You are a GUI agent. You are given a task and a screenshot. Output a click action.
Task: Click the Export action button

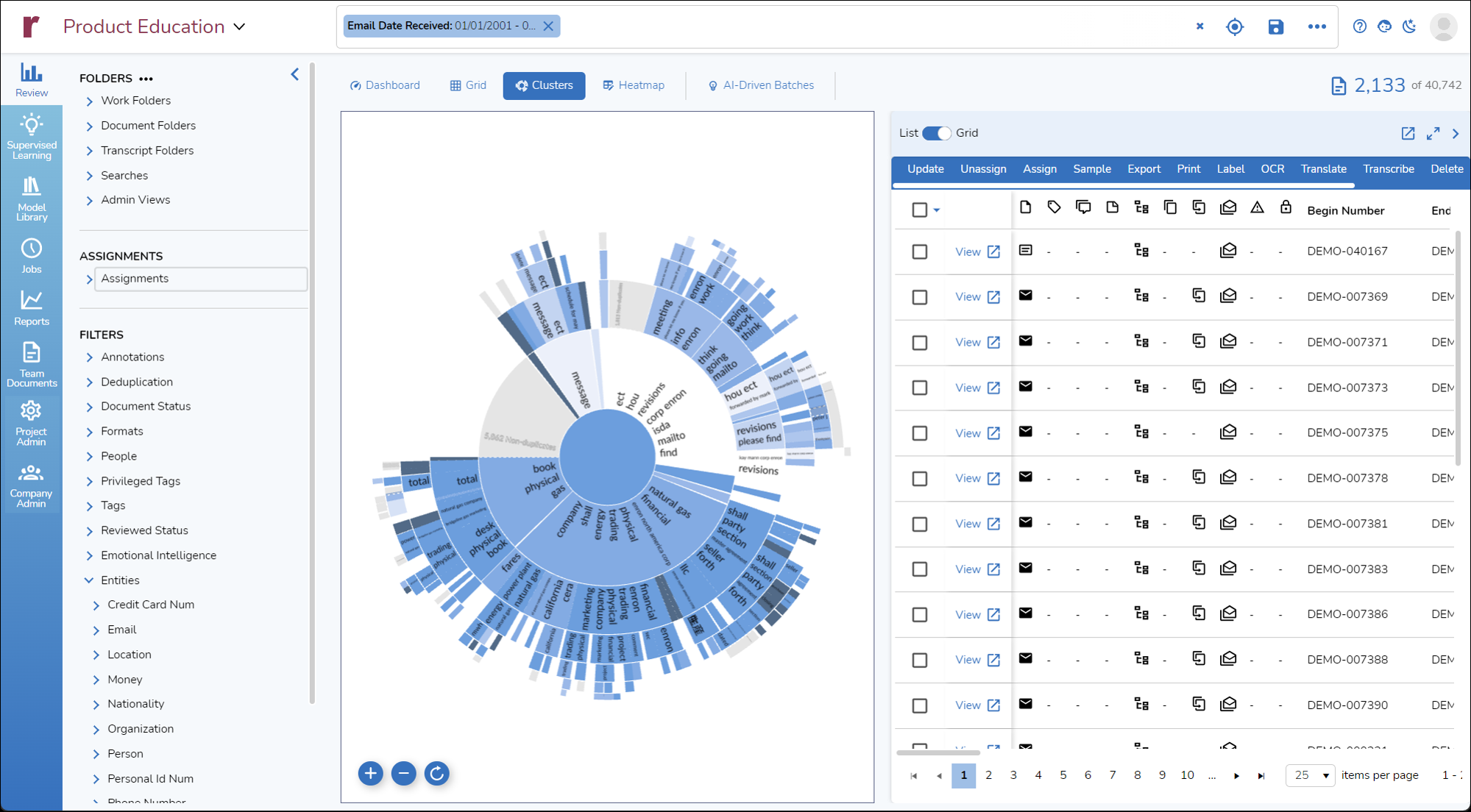[1143, 169]
